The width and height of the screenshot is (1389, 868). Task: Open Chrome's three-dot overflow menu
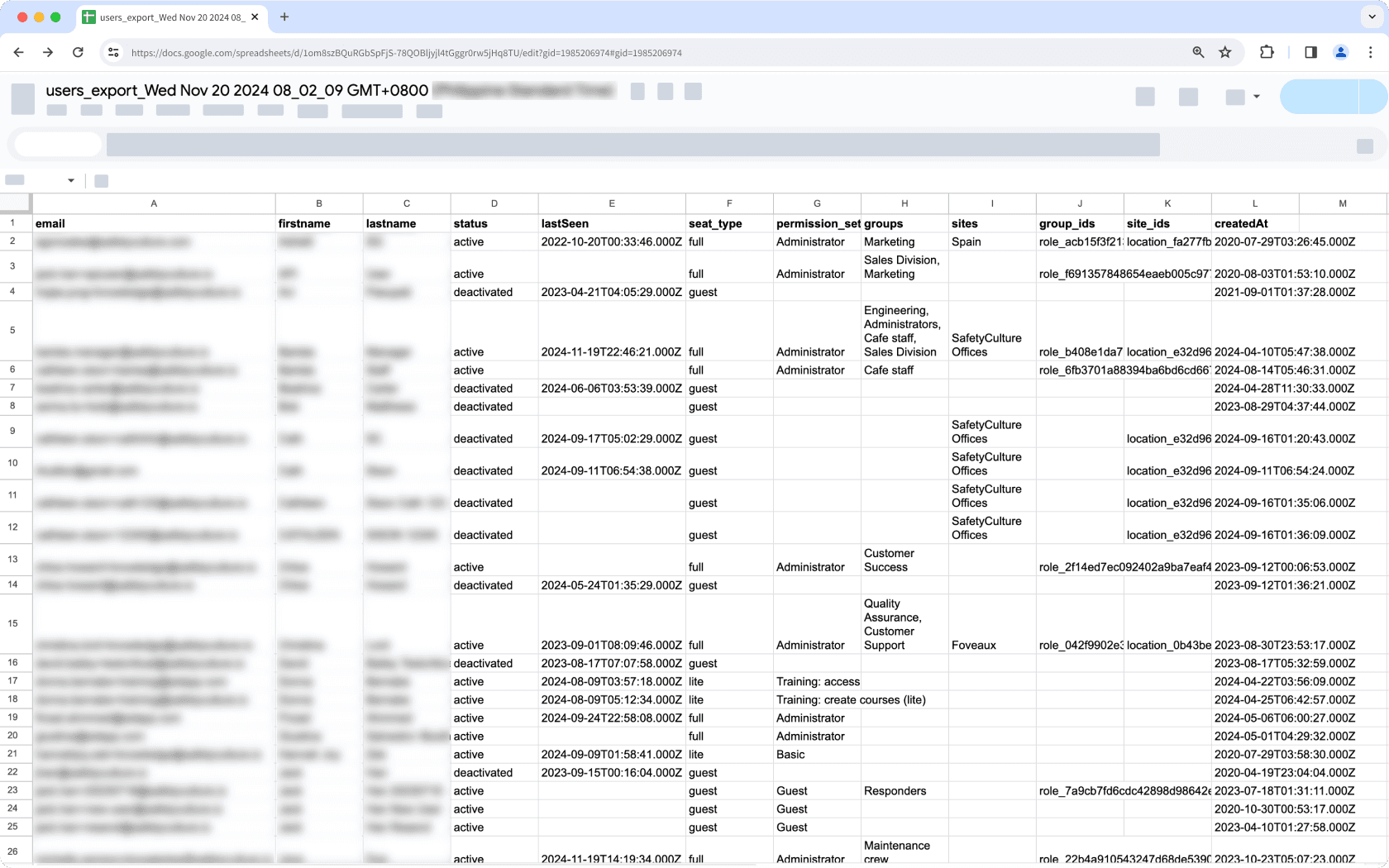point(1371,52)
